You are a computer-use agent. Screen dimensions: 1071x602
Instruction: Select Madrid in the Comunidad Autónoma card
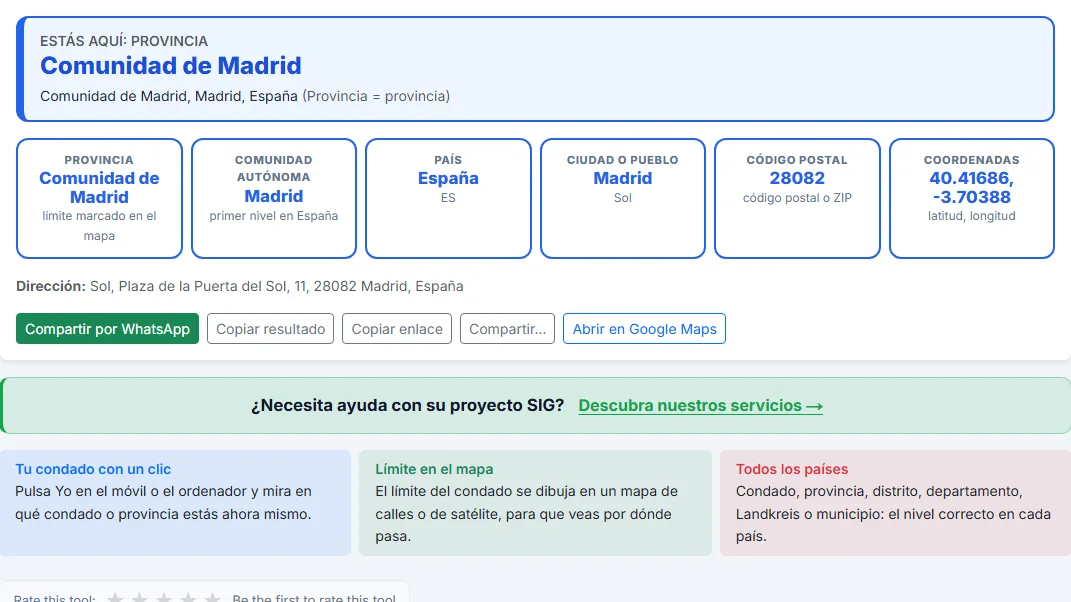tap(274, 196)
